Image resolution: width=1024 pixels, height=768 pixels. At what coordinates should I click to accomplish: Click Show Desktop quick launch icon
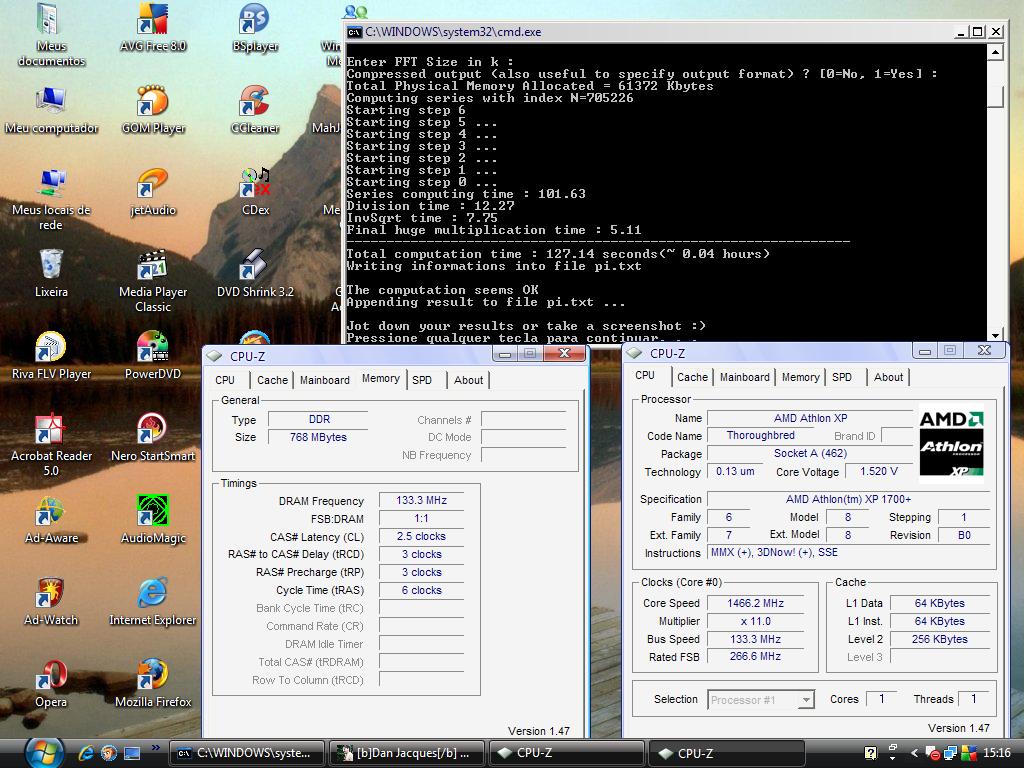(x=132, y=753)
